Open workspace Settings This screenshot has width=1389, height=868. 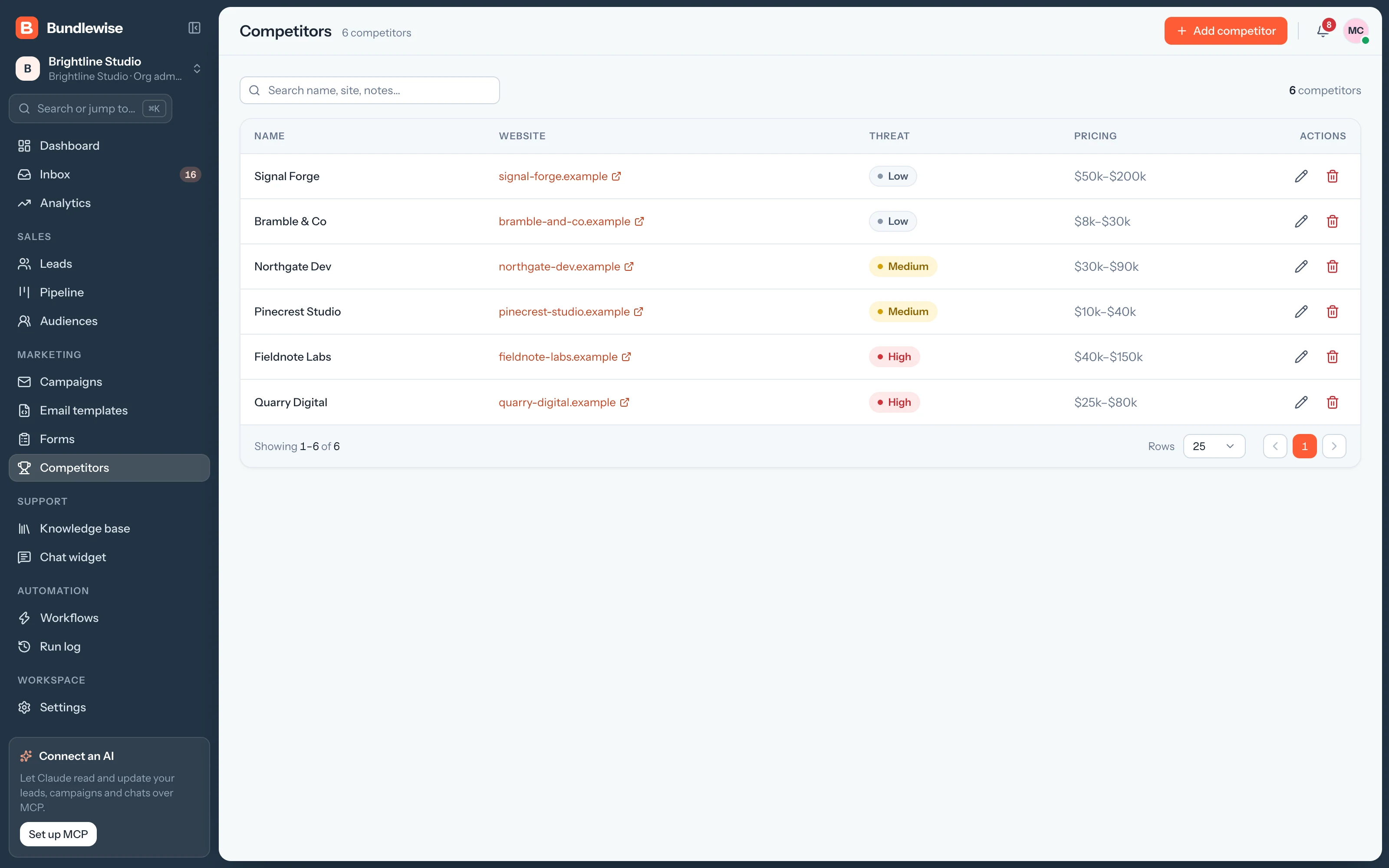tap(109, 707)
